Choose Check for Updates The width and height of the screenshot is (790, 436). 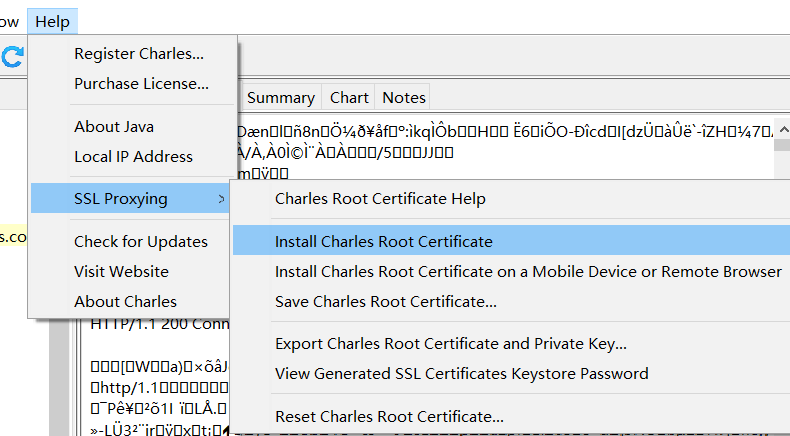130,241
